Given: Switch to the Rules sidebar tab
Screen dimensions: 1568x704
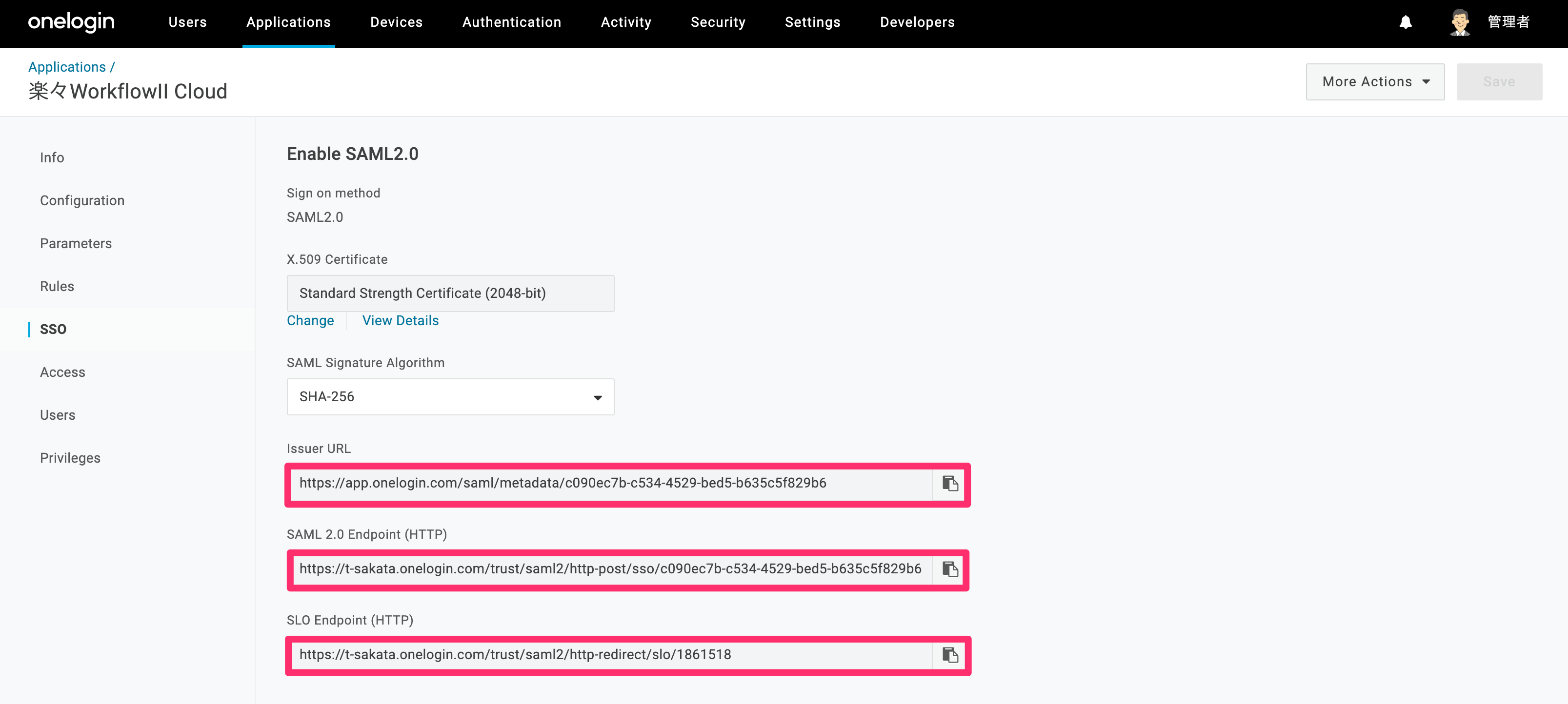Looking at the screenshot, I should tap(57, 287).
